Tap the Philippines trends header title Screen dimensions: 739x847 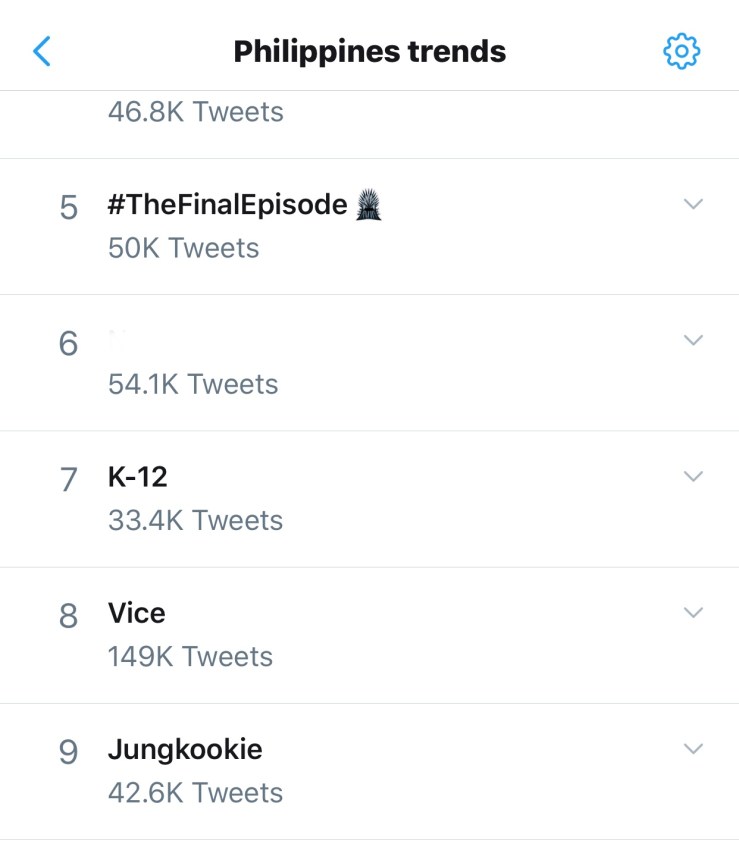[x=370, y=51]
